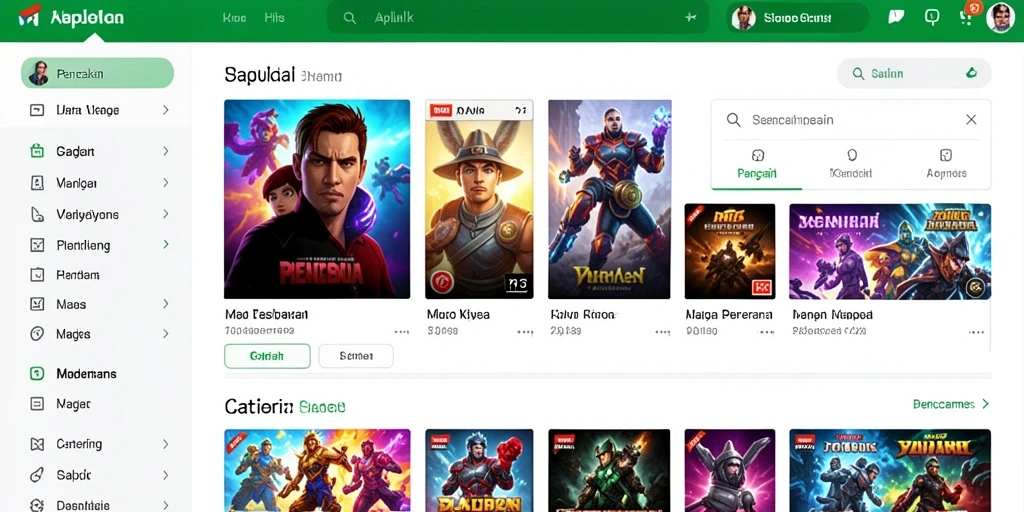This screenshot has width=1024, height=512.
Task: Click the Pengairt tab icon
Action: coord(758,155)
